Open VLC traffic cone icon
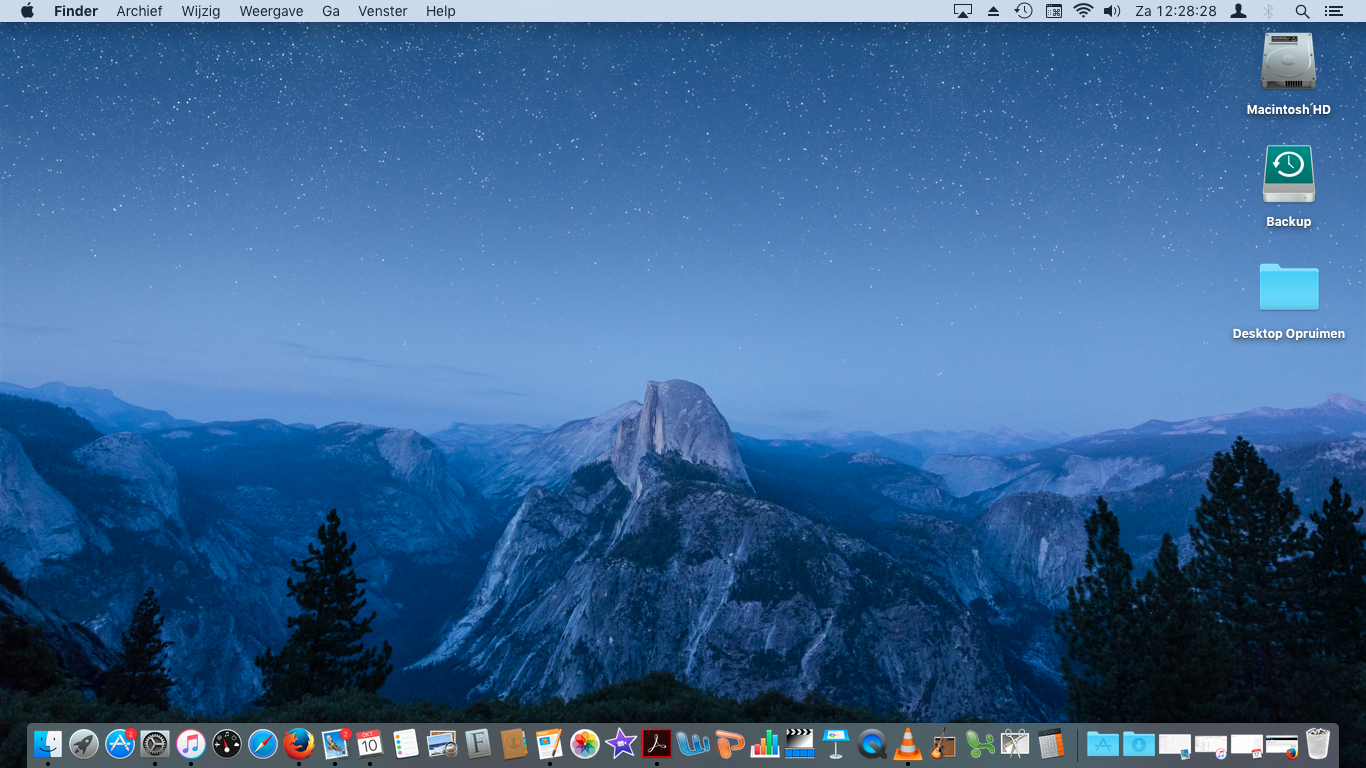 click(908, 743)
